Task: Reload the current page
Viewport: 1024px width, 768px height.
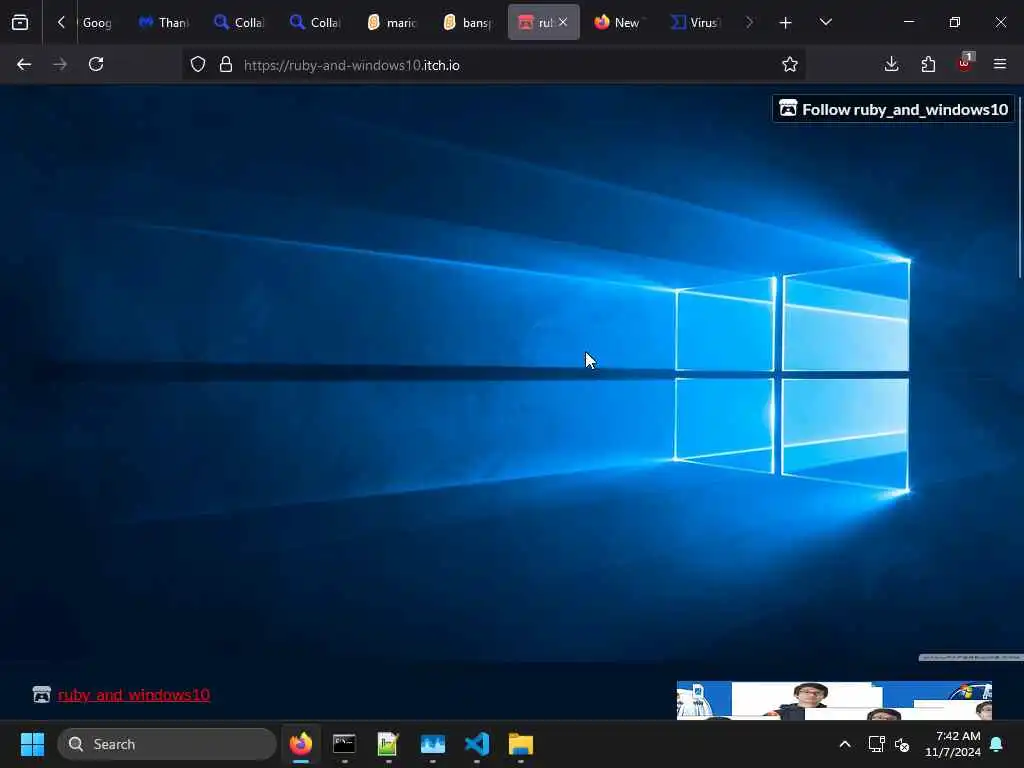Action: tap(96, 64)
